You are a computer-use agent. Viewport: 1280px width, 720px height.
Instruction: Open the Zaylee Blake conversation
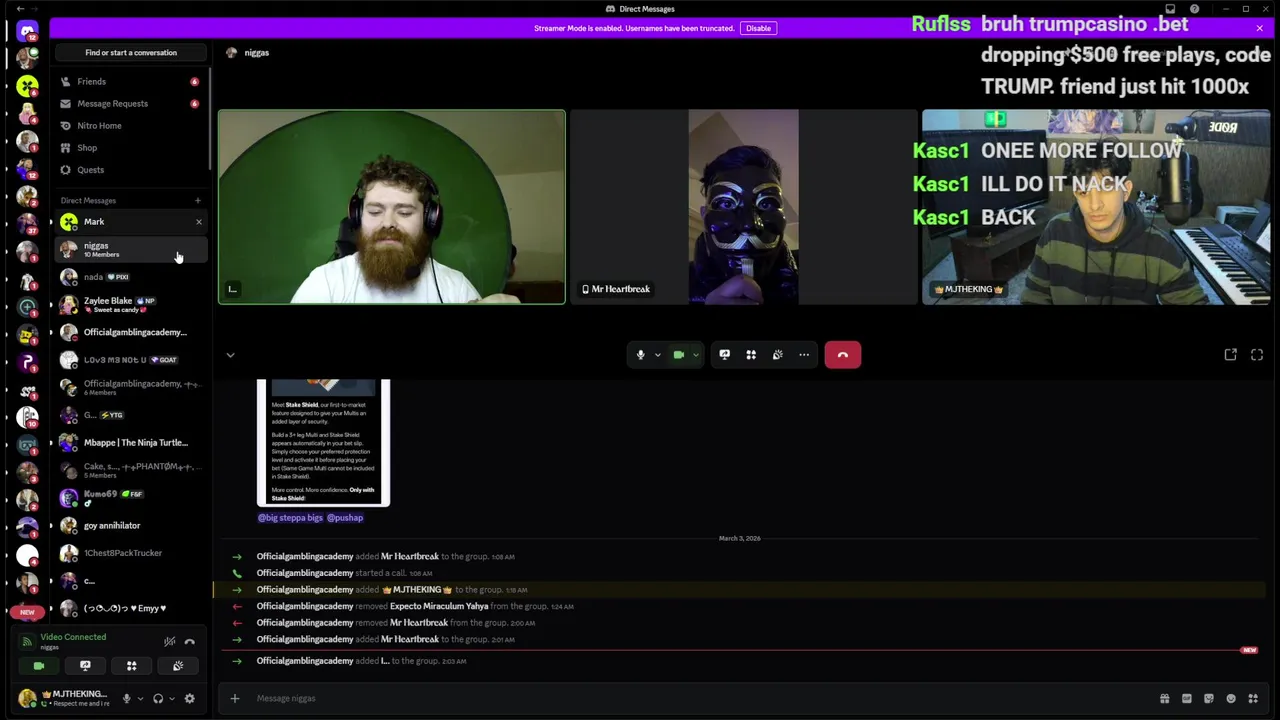130,304
